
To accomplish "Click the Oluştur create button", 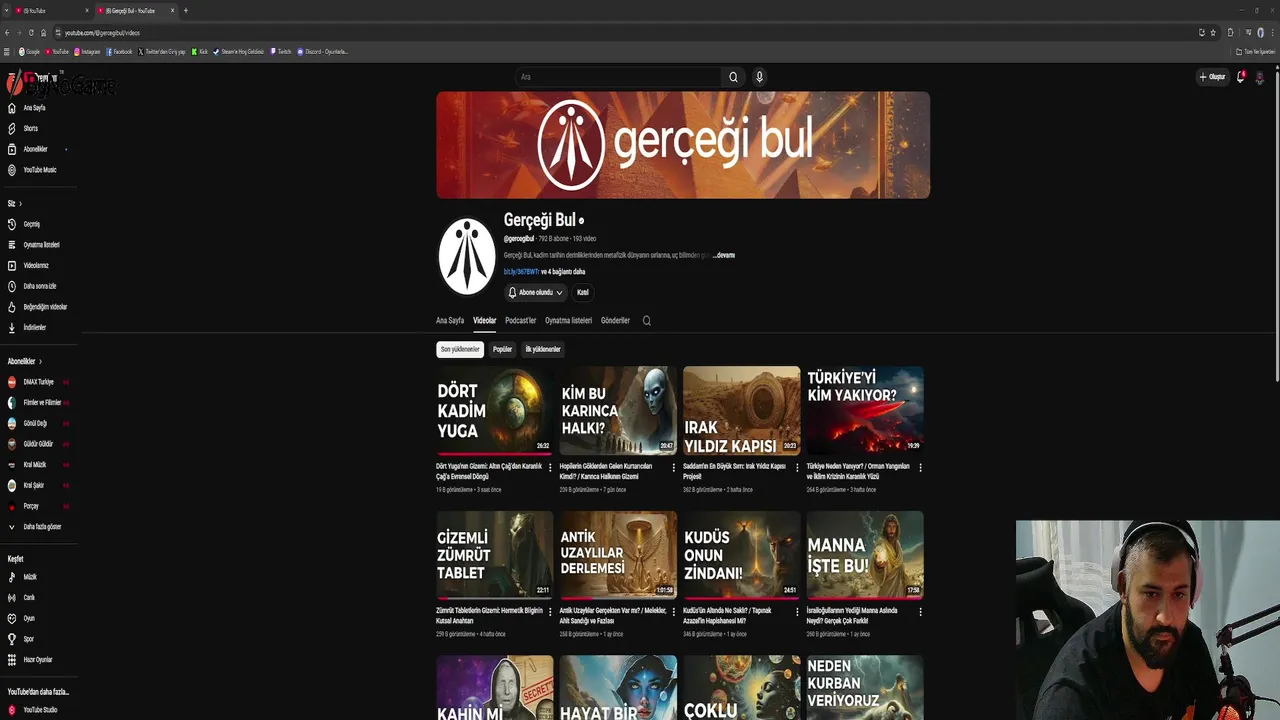I will click(1213, 77).
